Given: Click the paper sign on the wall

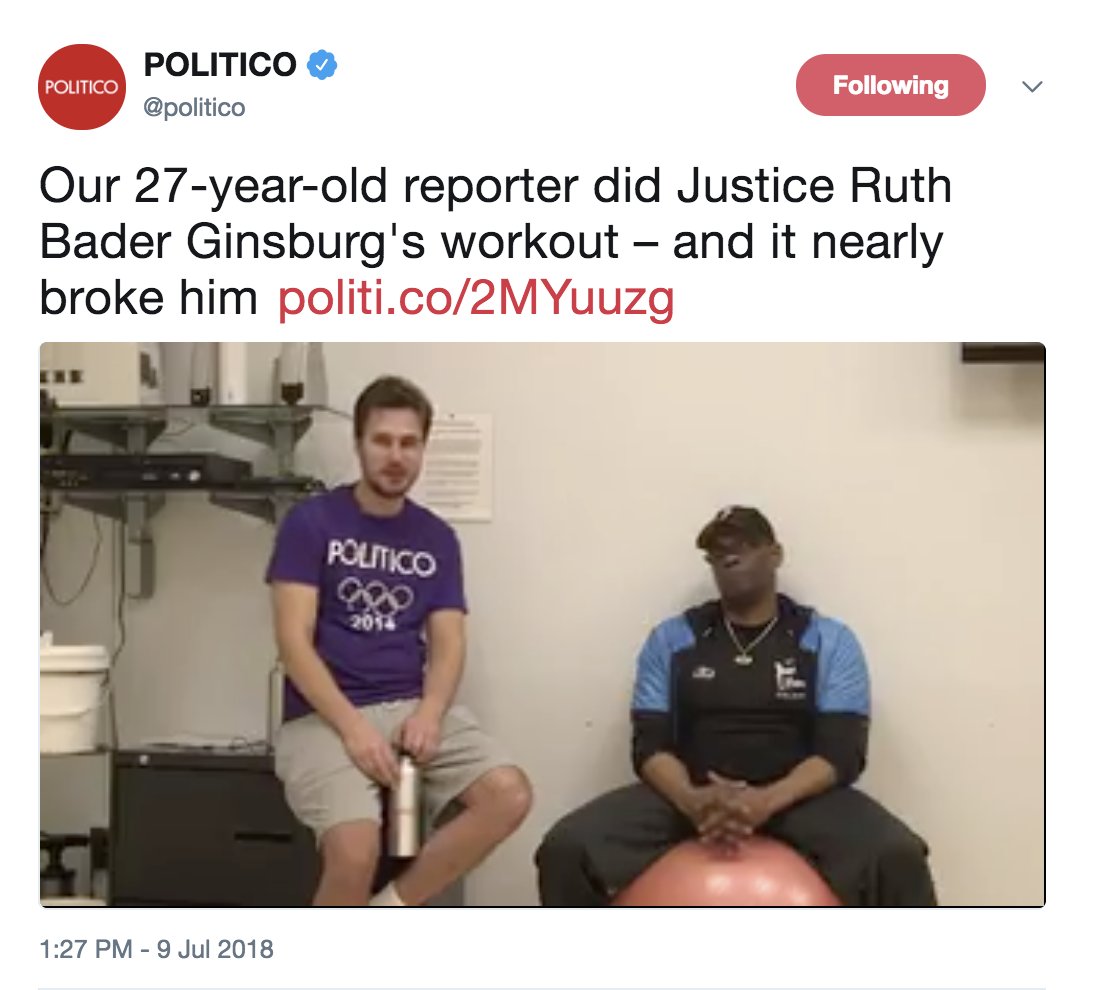Looking at the screenshot, I should click(x=460, y=468).
